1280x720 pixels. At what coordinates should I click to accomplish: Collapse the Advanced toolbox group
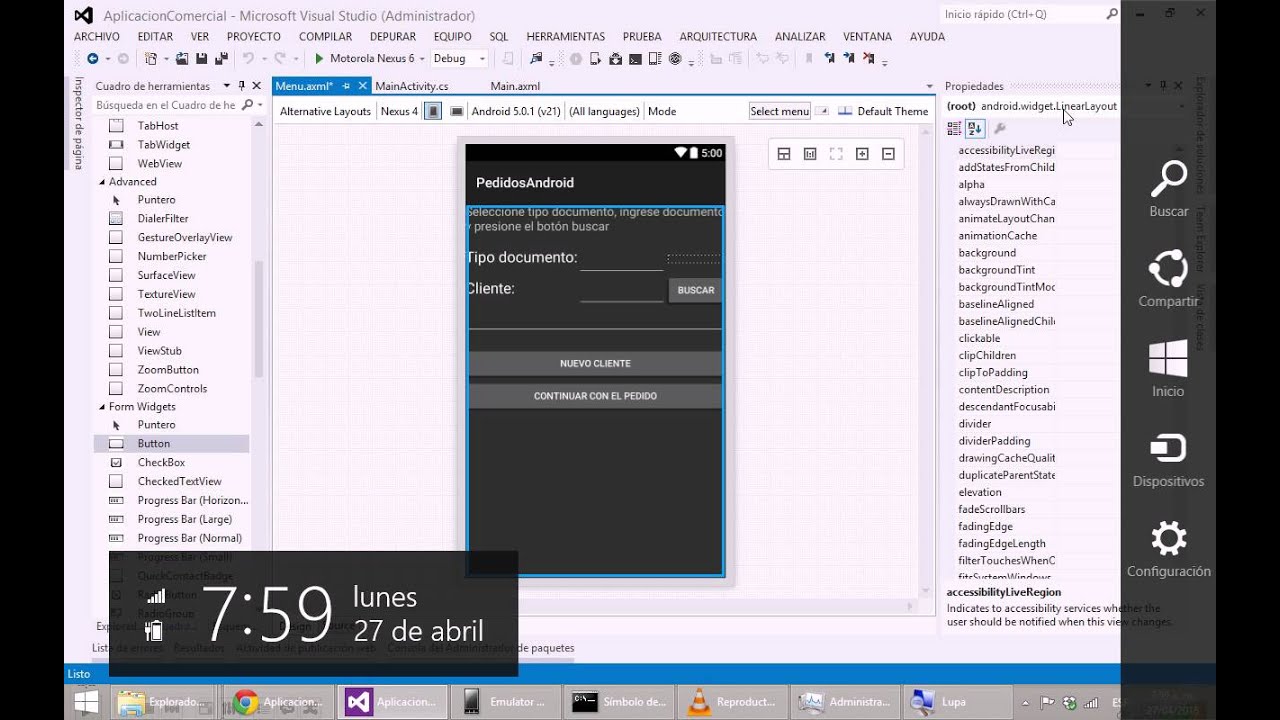[102, 182]
